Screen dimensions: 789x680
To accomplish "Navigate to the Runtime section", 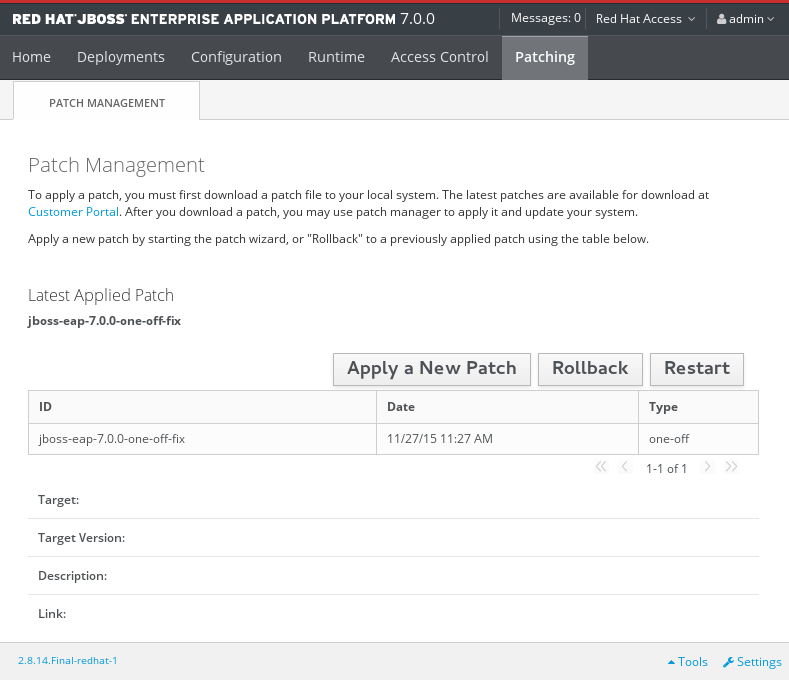I will coord(336,57).
